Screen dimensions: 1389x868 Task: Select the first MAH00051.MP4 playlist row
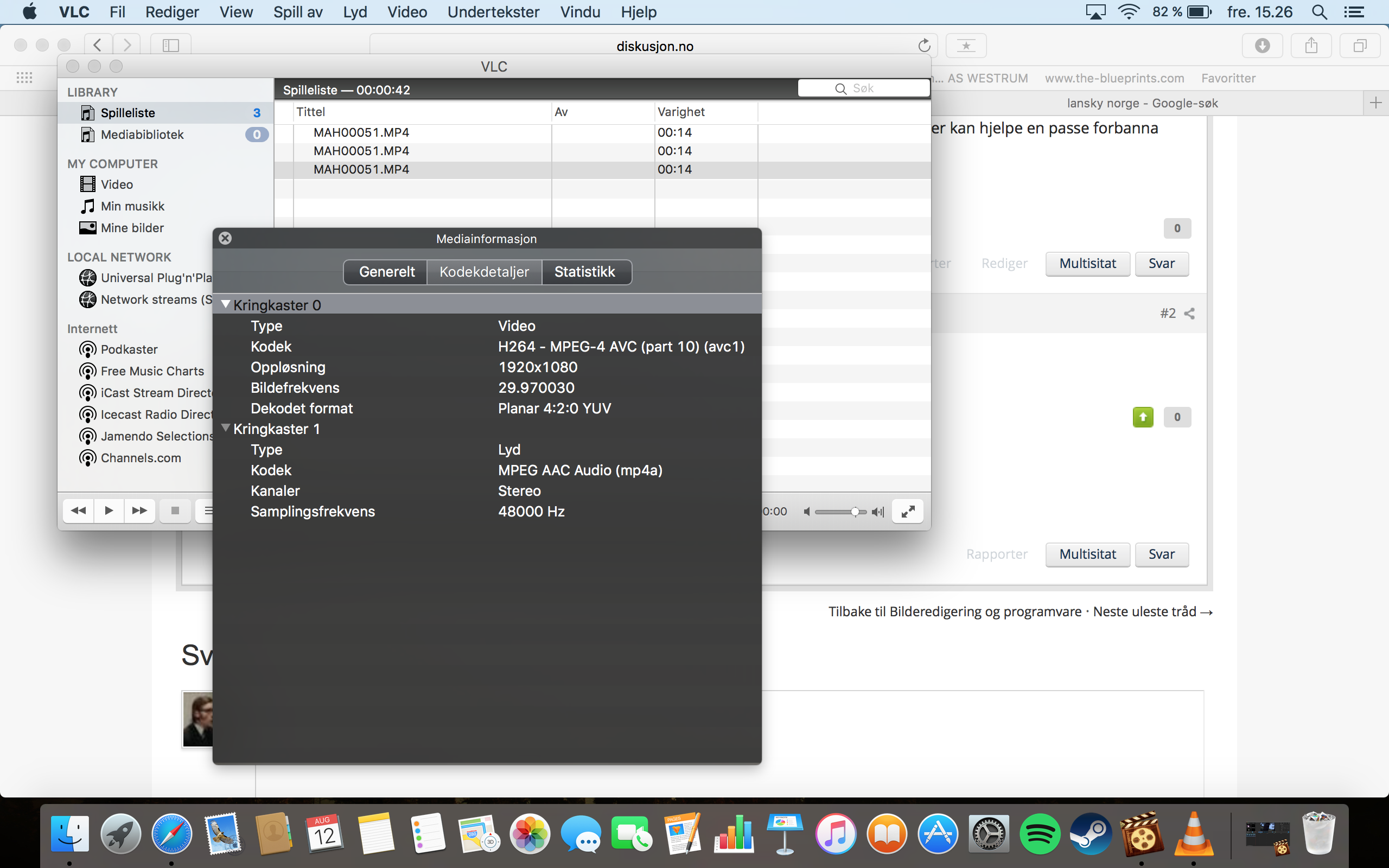602,132
